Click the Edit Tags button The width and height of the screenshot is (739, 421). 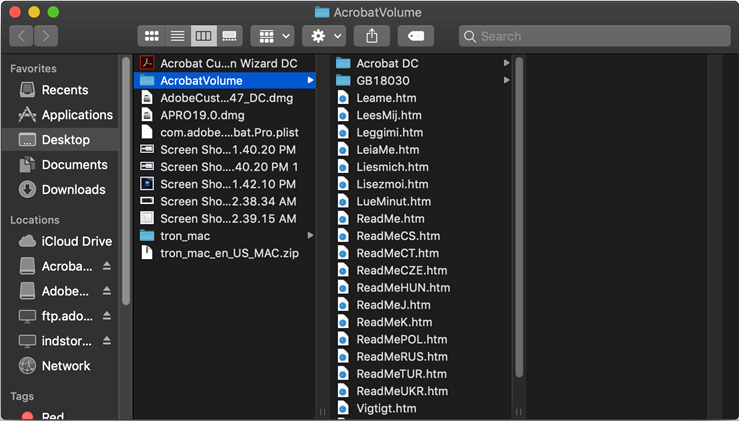coord(416,36)
